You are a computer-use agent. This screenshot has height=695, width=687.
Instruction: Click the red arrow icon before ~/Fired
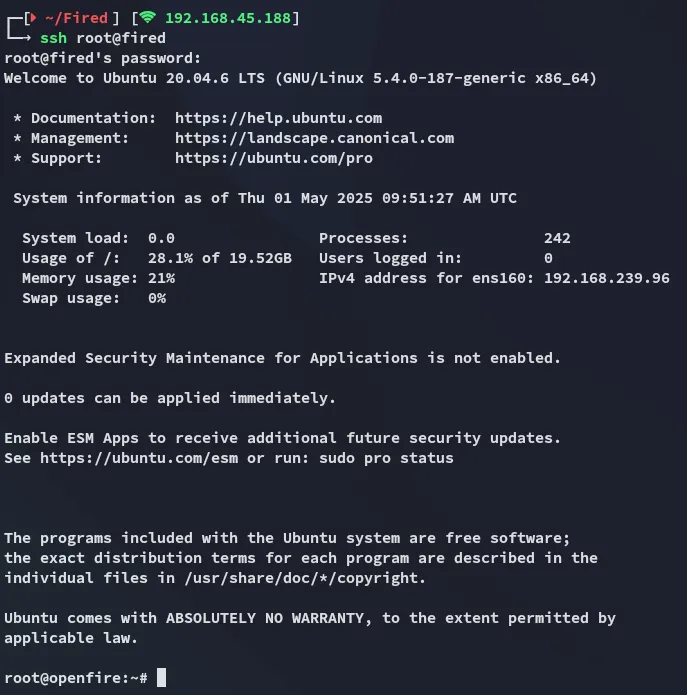tap(33, 18)
